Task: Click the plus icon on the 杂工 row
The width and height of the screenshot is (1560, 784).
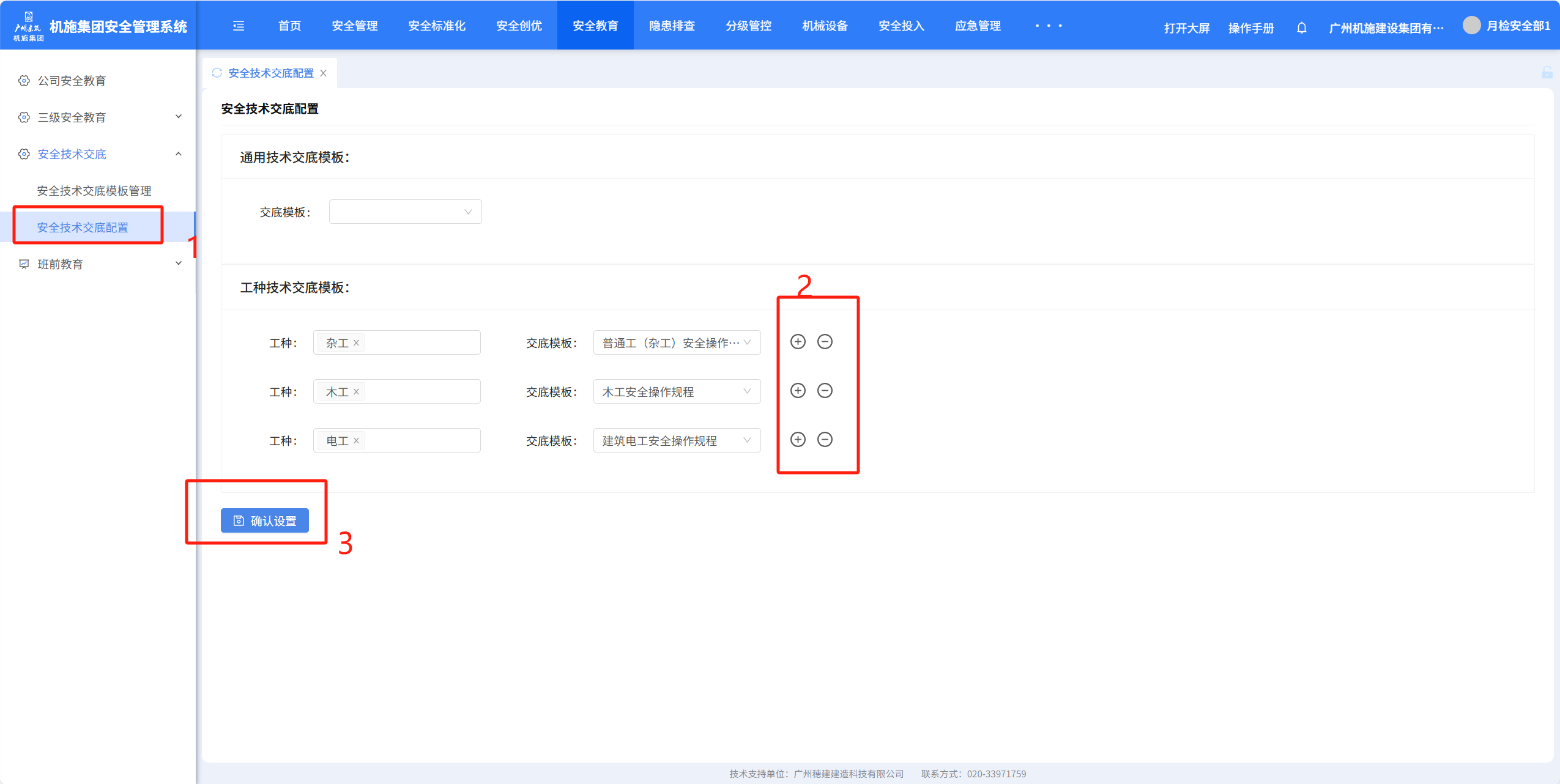Action: coord(798,342)
